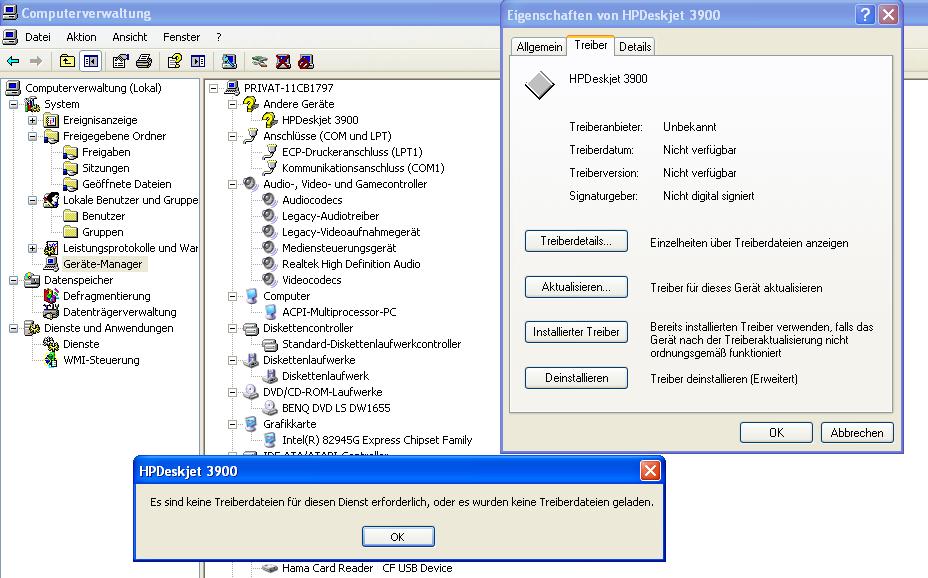The height and width of the screenshot is (578, 928).
Task: Close the HPDeskjet 3900 message box
Action: tap(650, 470)
